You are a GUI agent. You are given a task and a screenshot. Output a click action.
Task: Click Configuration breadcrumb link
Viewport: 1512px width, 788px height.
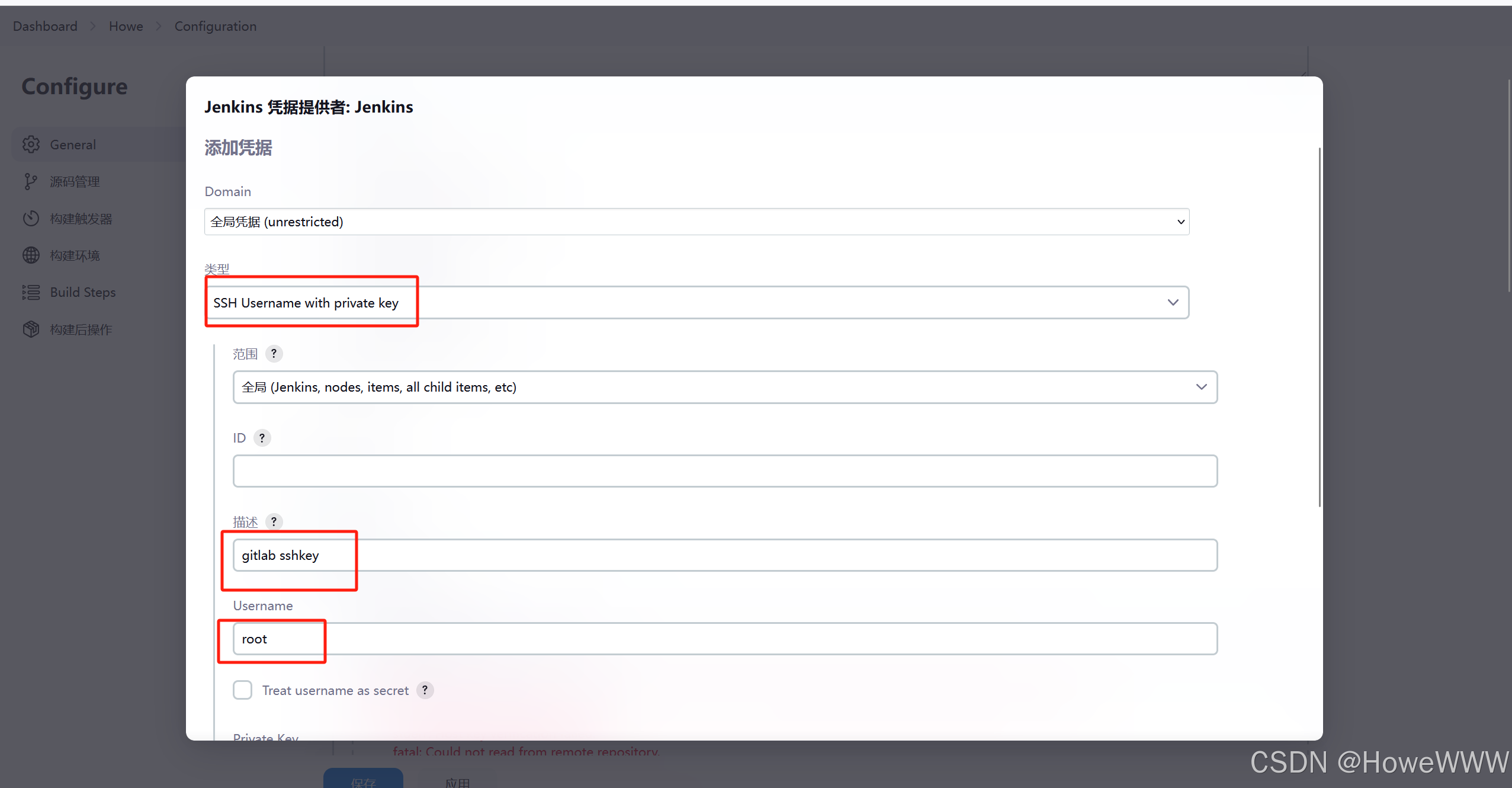point(216,26)
